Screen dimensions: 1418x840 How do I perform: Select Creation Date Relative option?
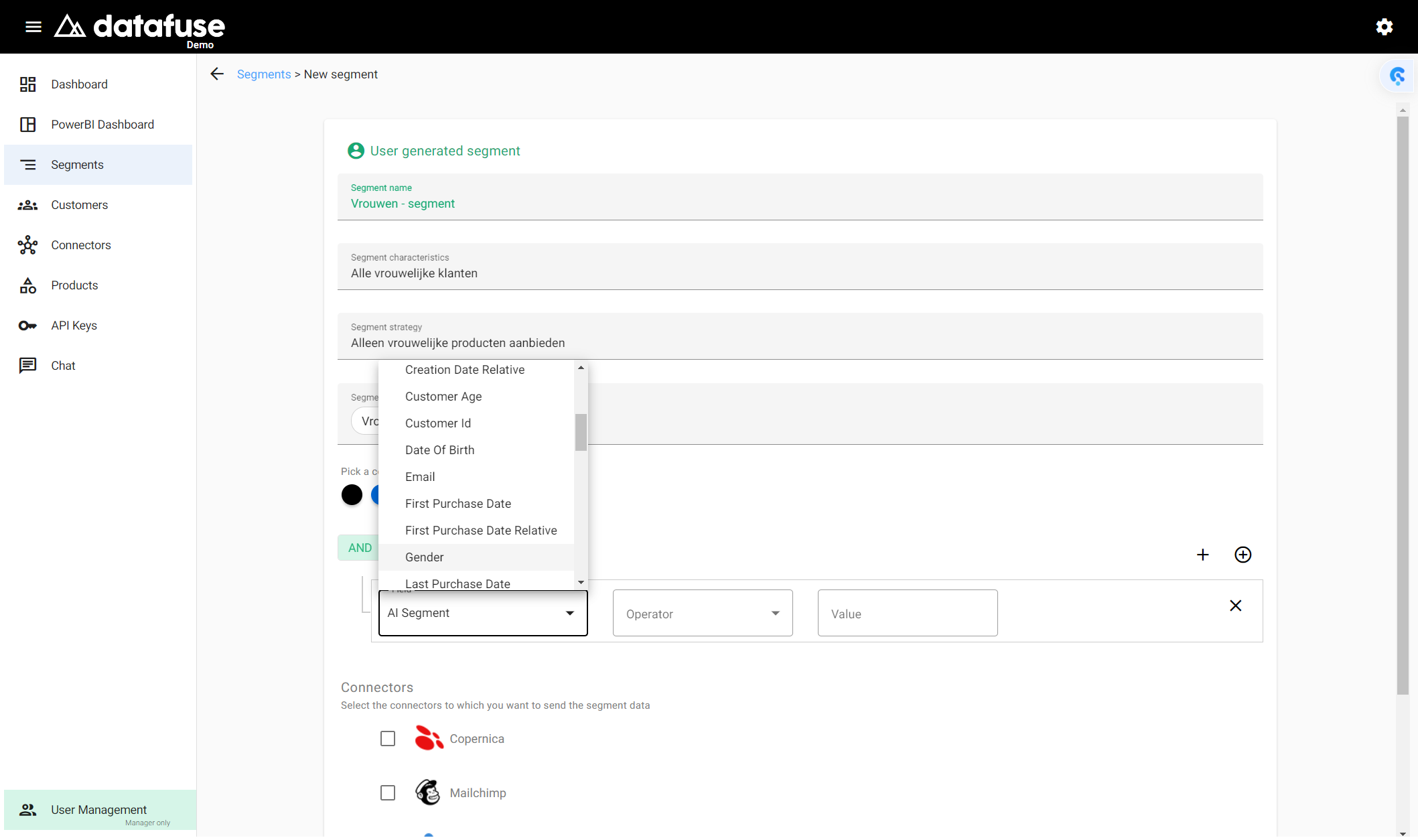pos(476,370)
